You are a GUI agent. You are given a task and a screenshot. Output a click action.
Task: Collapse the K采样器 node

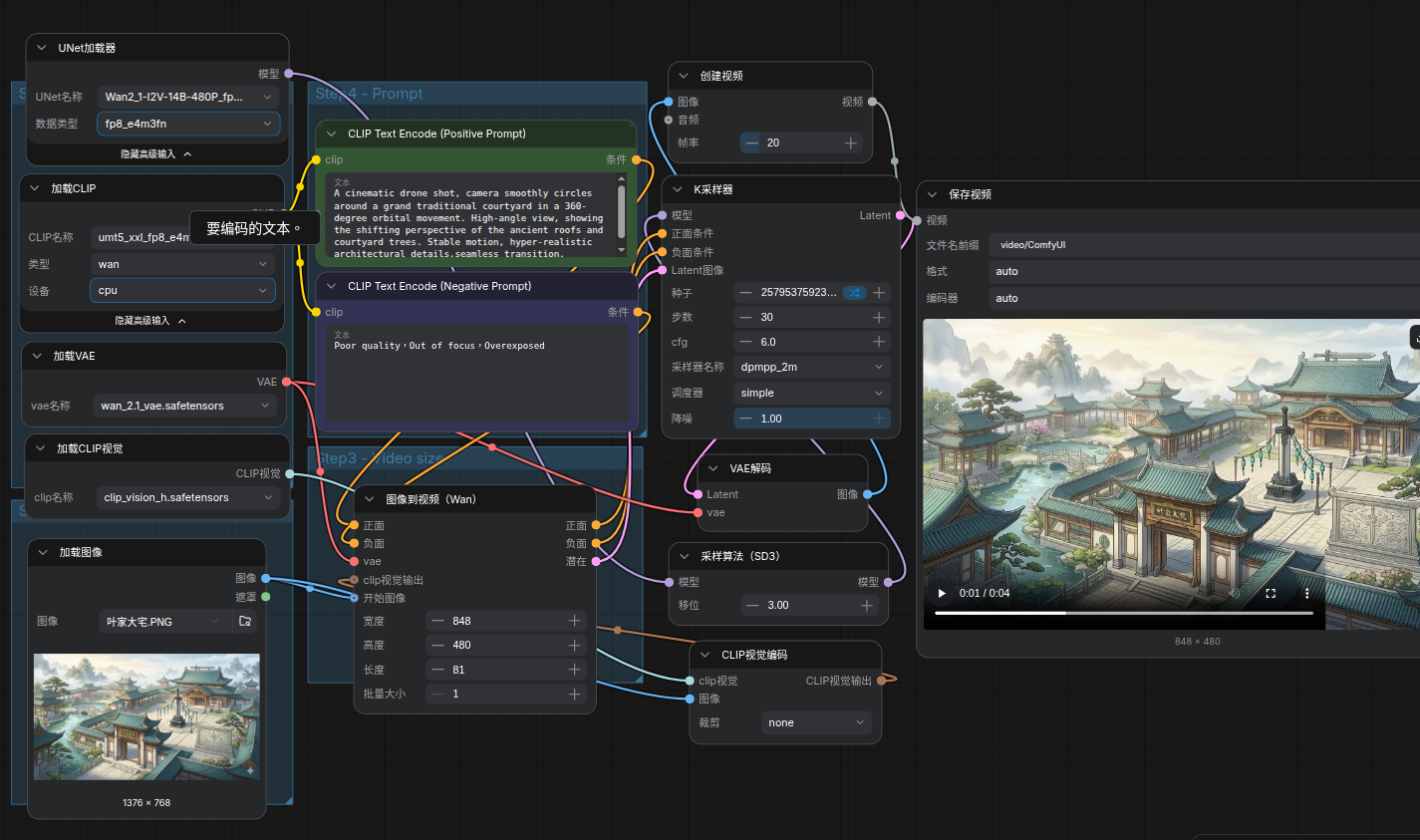coord(678,189)
